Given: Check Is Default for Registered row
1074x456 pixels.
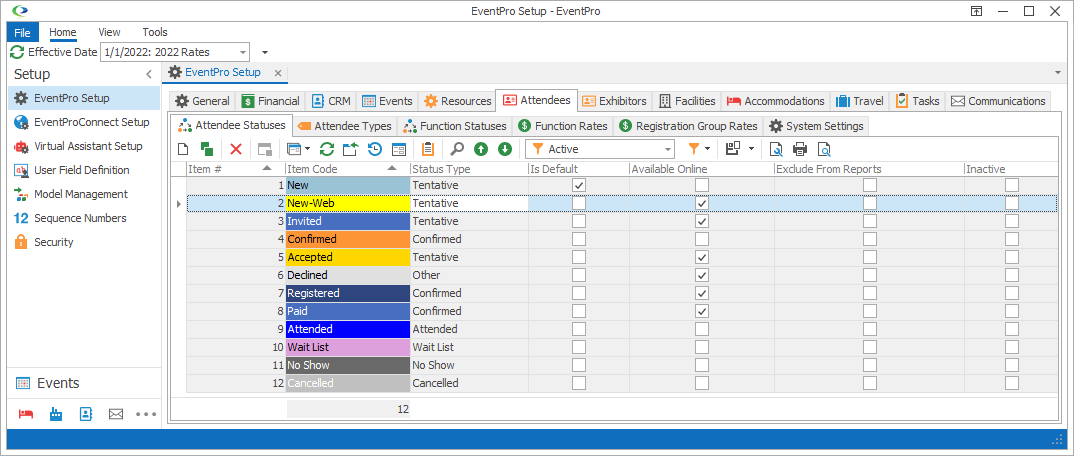Looking at the screenshot, I should 579,293.
